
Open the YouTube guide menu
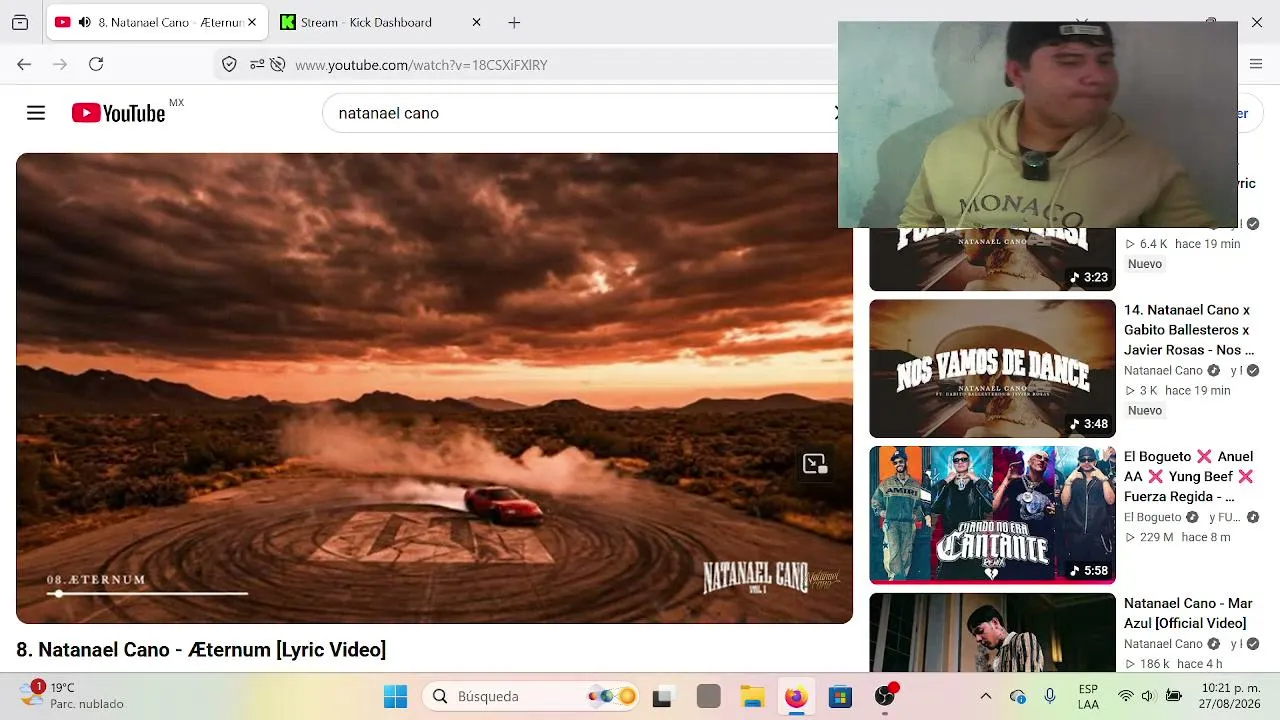pyautogui.click(x=36, y=113)
